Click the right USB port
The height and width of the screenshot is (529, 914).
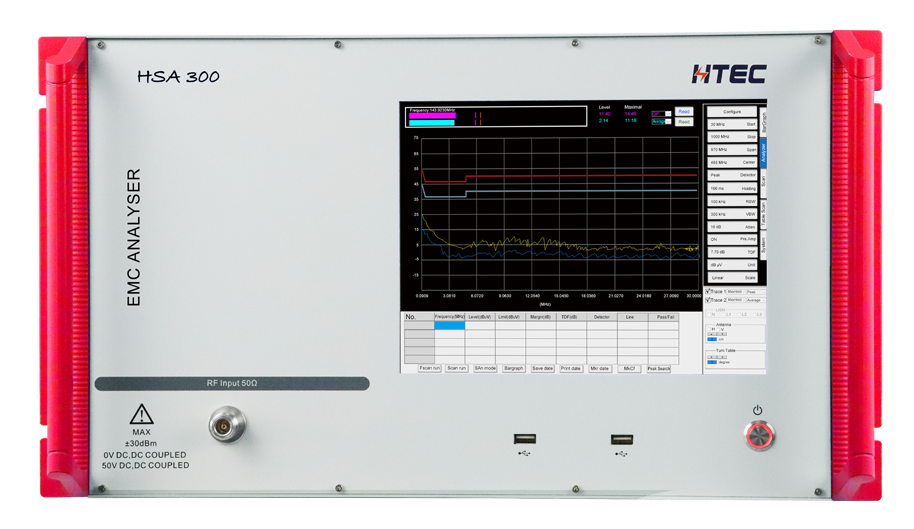[622, 438]
